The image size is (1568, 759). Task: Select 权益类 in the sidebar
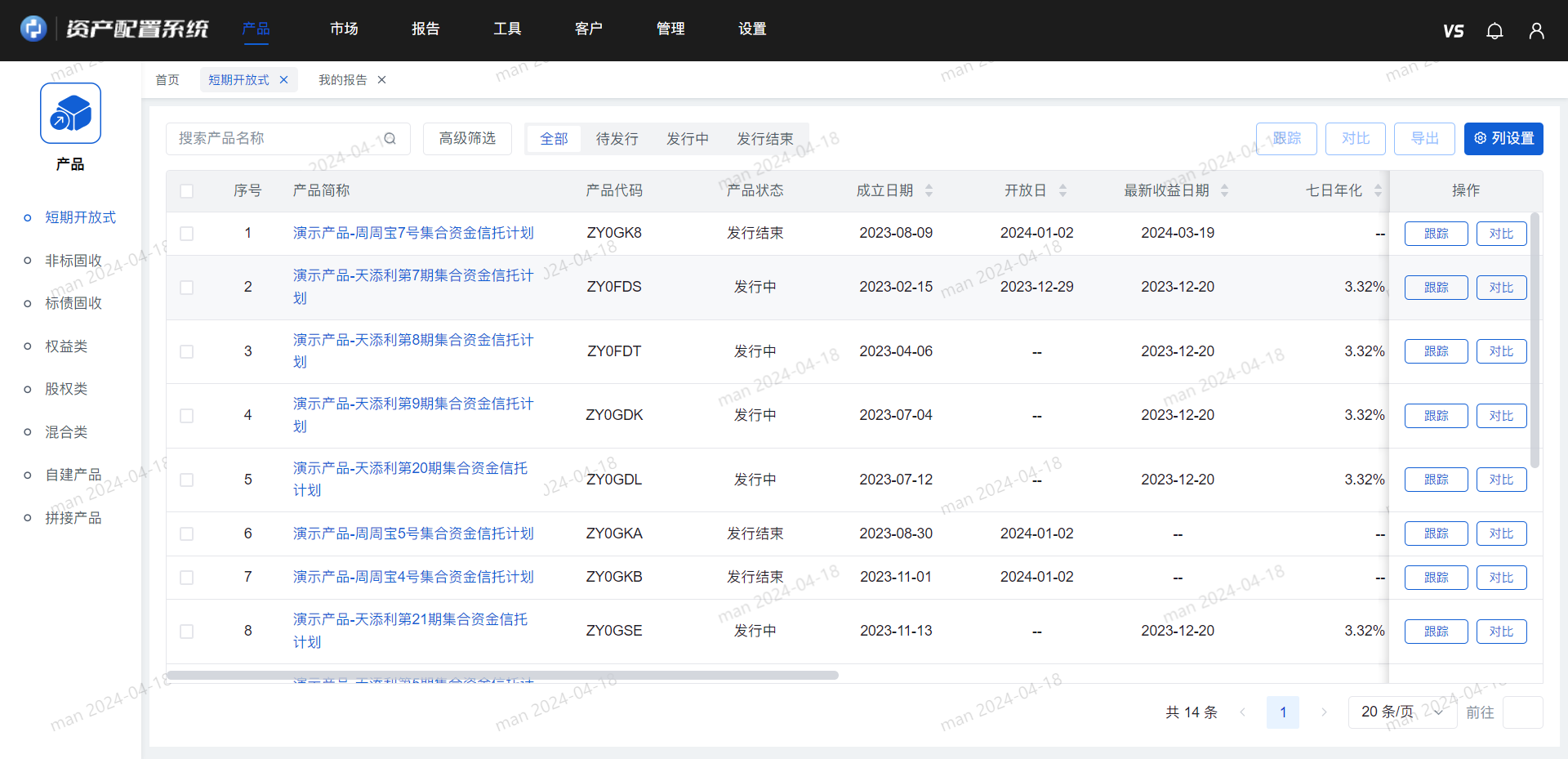[x=66, y=346]
